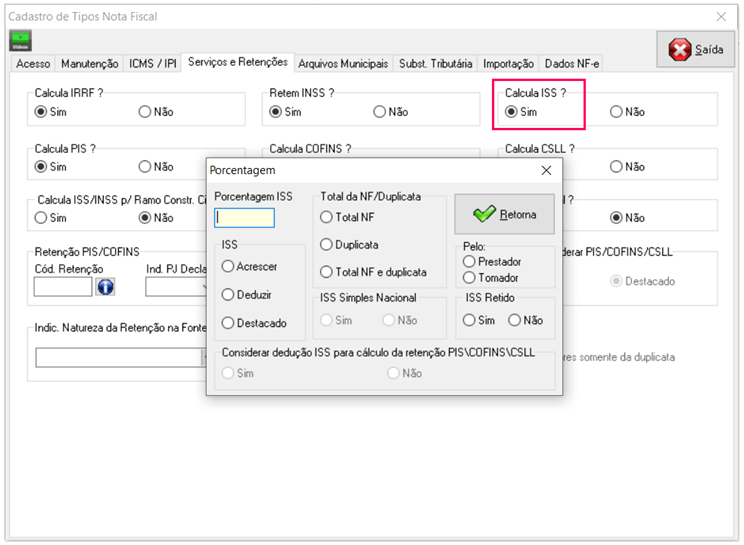The height and width of the screenshot is (545, 744).
Task: Set ISS Retido to Sim
Action: point(468,320)
